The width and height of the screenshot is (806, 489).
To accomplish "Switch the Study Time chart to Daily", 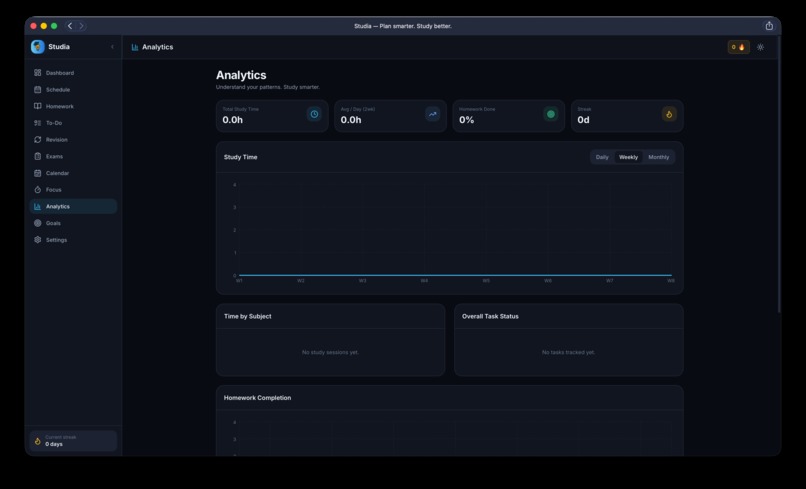I will (602, 157).
